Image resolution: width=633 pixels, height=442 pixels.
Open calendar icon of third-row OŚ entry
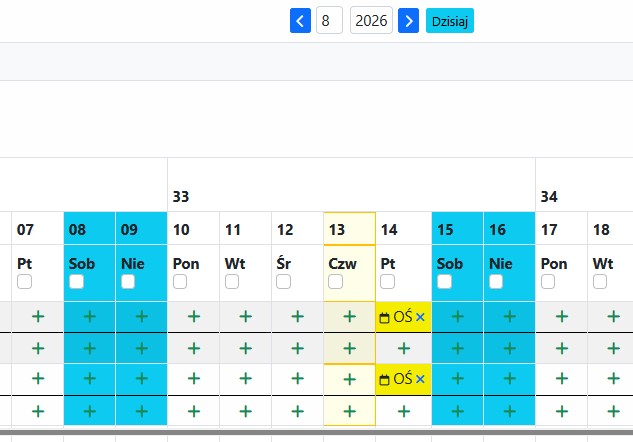tap(384, 379)
